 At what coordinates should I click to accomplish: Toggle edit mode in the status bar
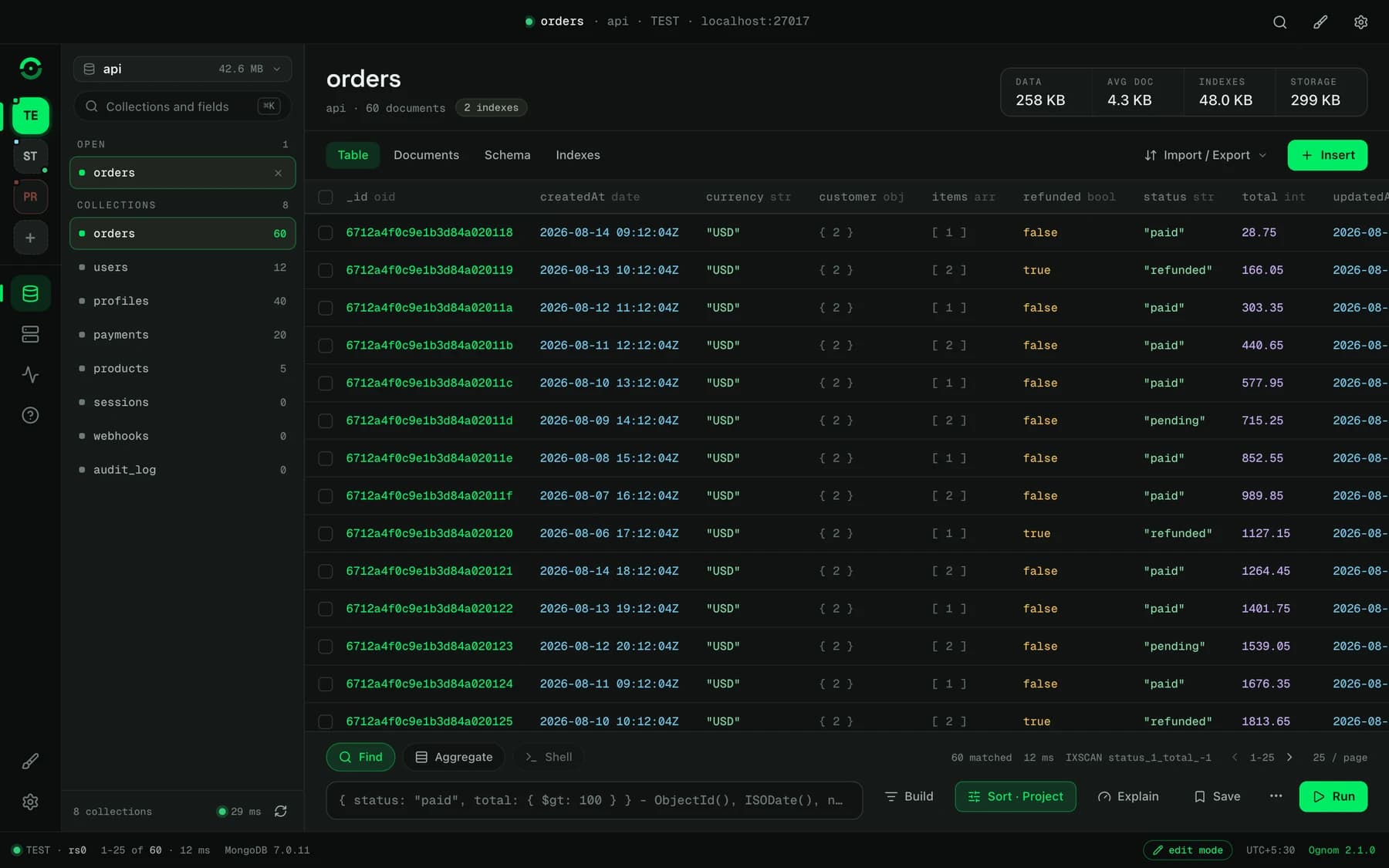pos(1188,849)
